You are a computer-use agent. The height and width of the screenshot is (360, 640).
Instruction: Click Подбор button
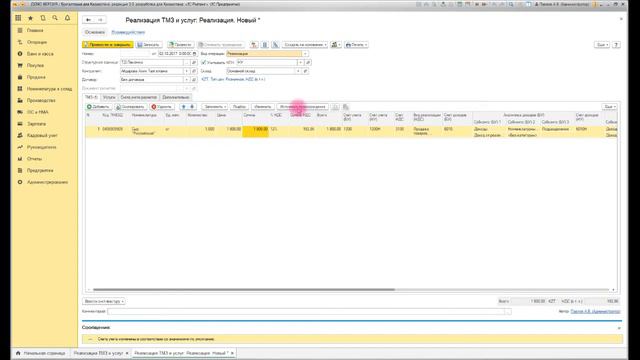click(239, 107)
